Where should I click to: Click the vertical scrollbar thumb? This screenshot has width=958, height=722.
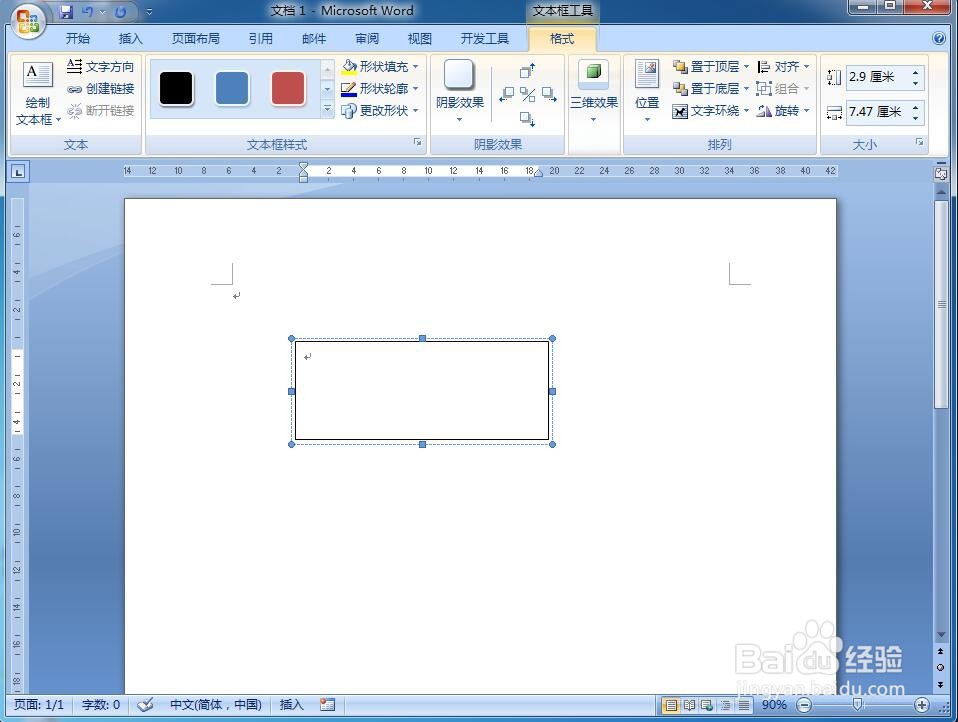tap(941, 304)
